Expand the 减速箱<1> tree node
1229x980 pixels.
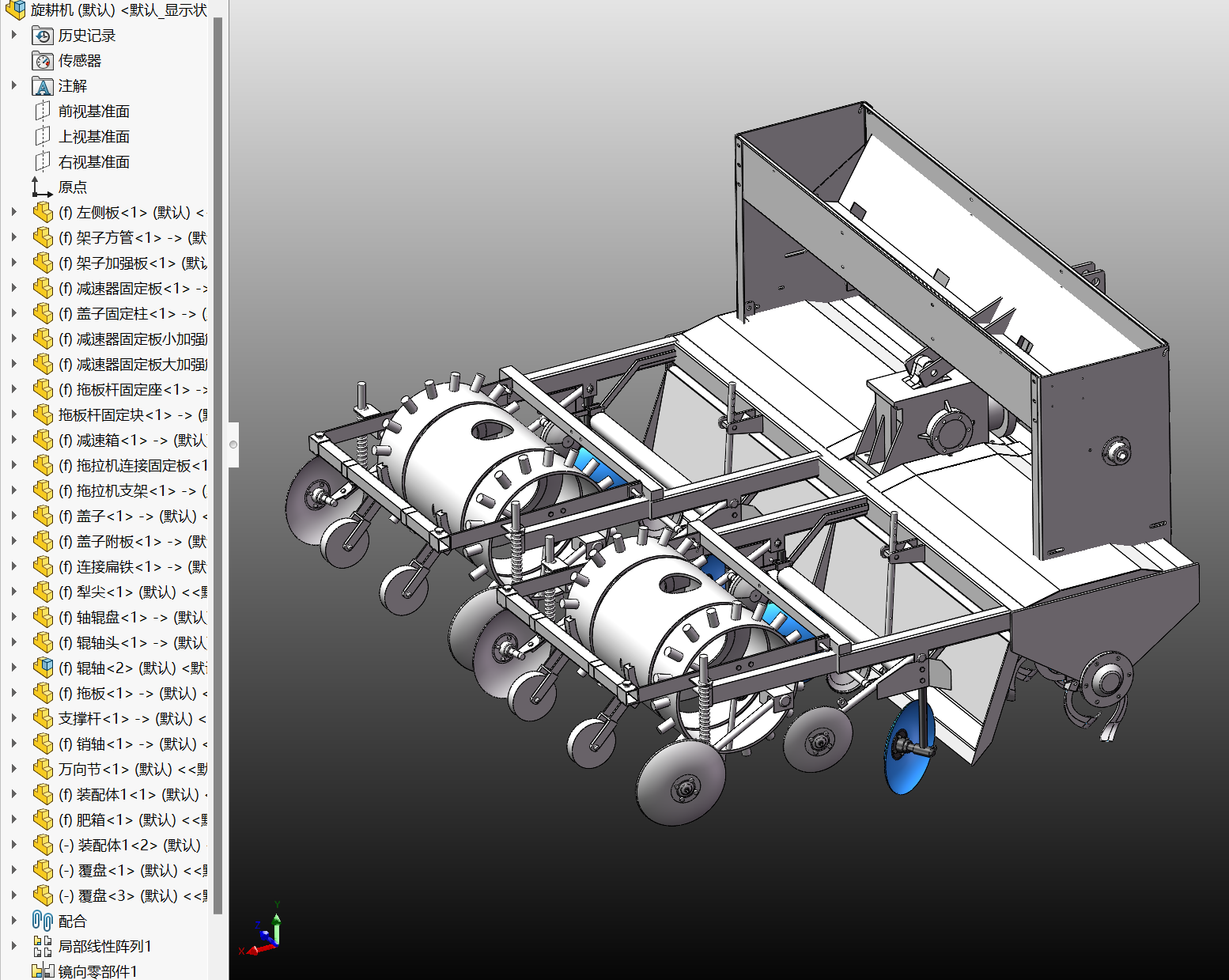click(x=13, y=440)
